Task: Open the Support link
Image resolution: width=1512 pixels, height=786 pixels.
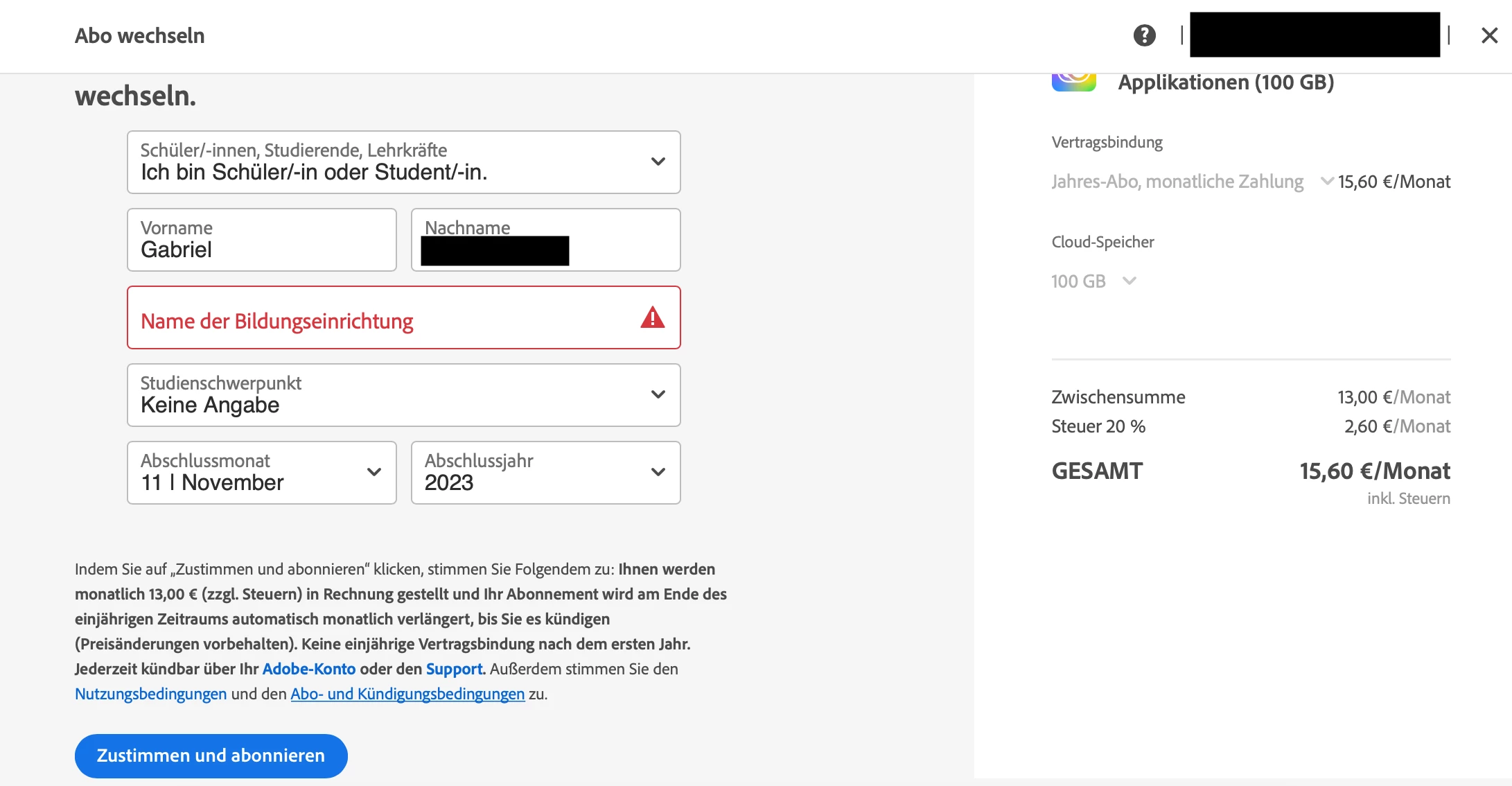Action: (454, 669)
